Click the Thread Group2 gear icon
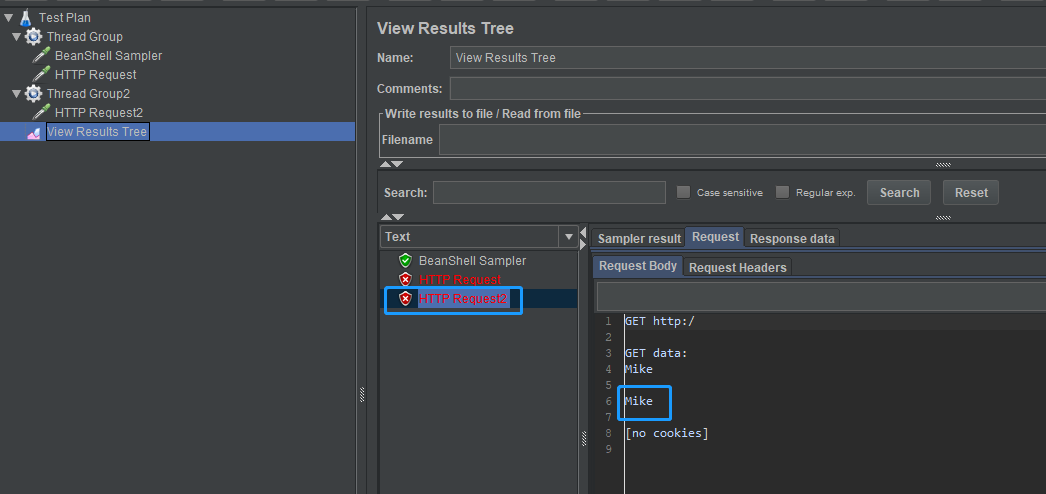 click(x=33, y=94)
